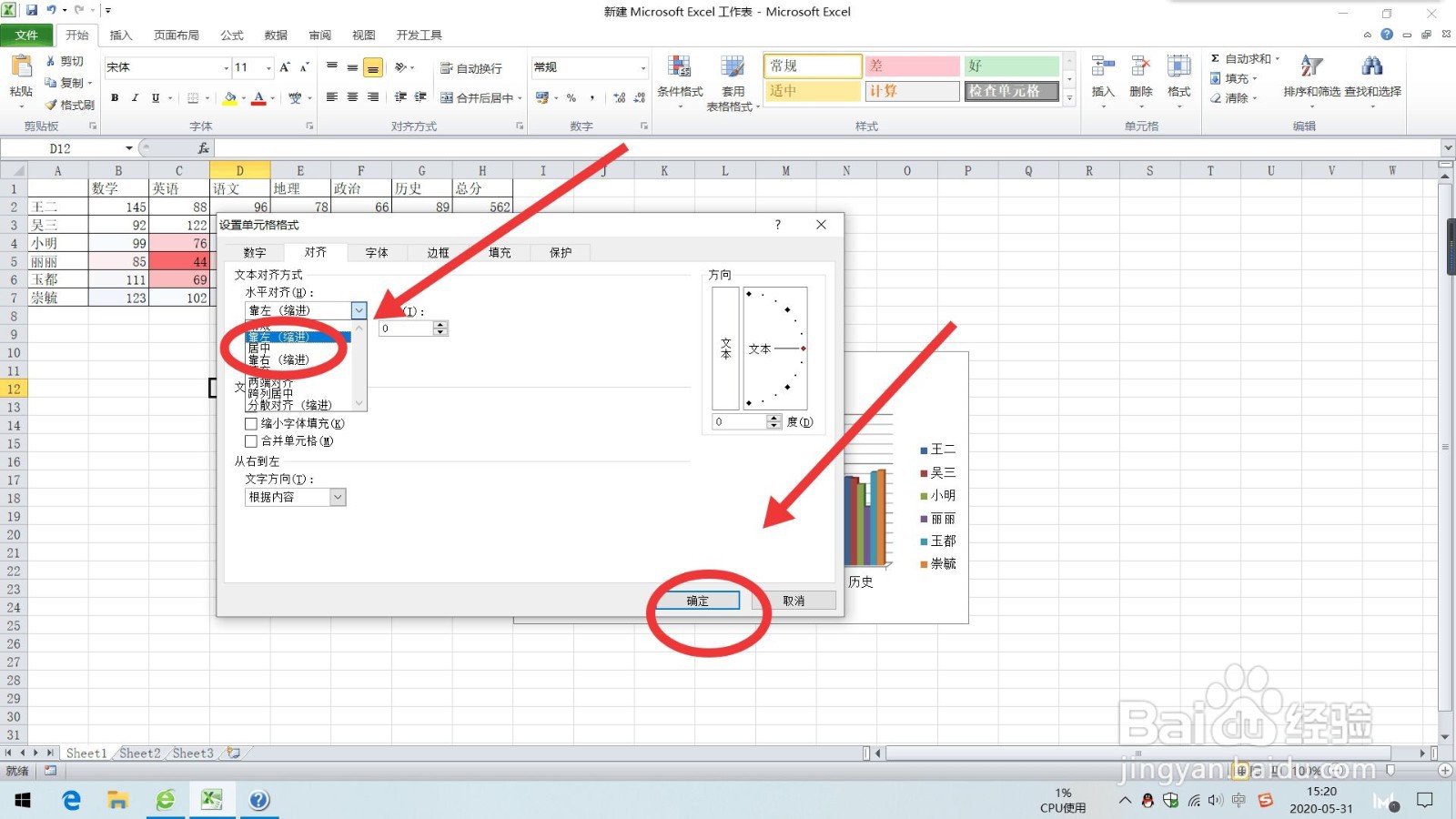1456x819 pixels.
Task: Increase orientation degrees with up stepper
Action: click(774, 418)
